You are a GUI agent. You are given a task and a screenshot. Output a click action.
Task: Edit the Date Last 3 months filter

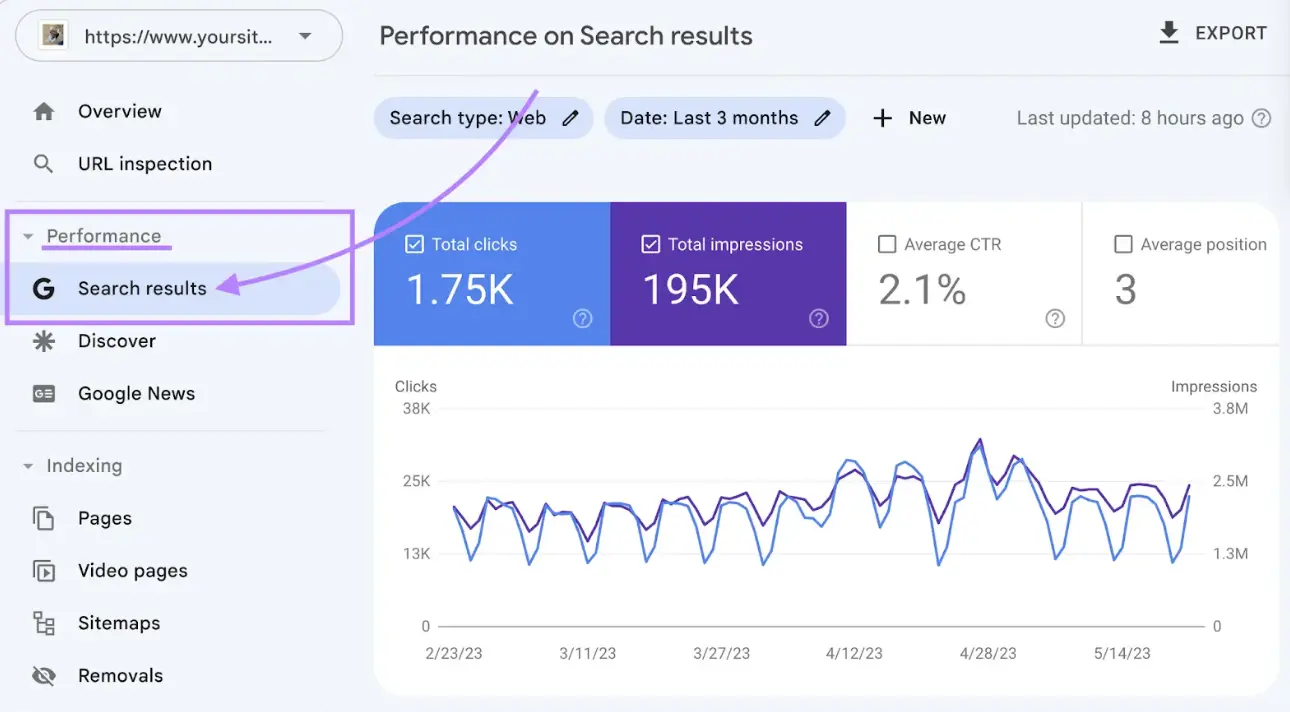823,118
